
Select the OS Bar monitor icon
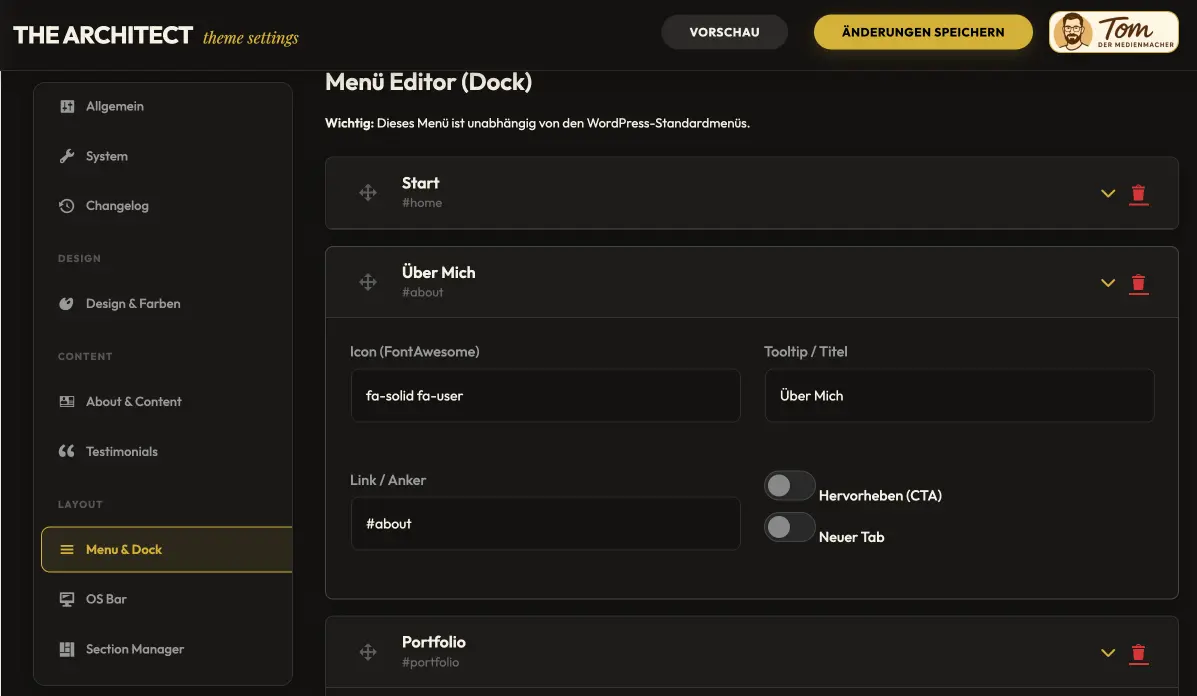coord(67,598)
